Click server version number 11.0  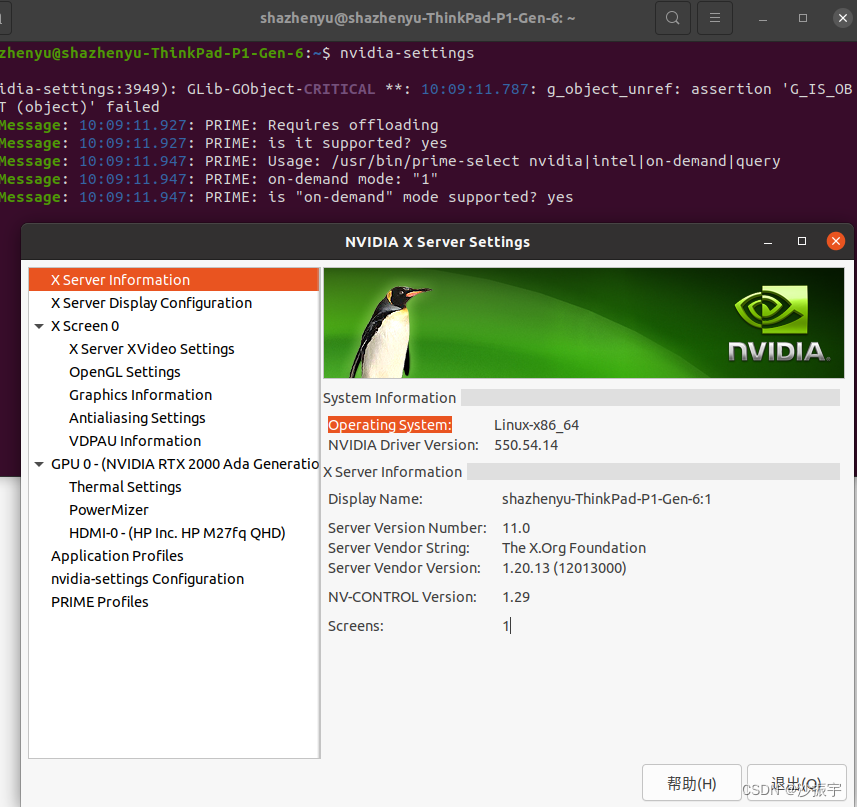(516, 528)
